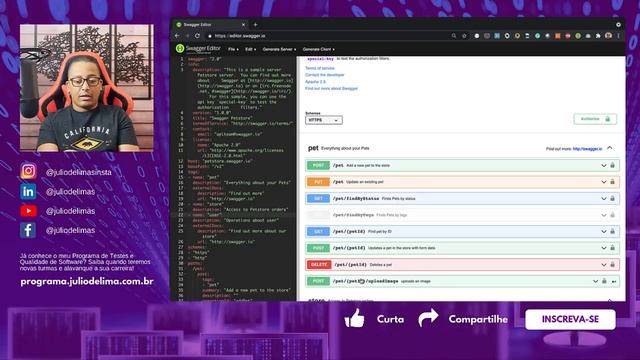Click lock icon on DELETE /pet/{petId} row
640x360 pixels.
point(612,264)
